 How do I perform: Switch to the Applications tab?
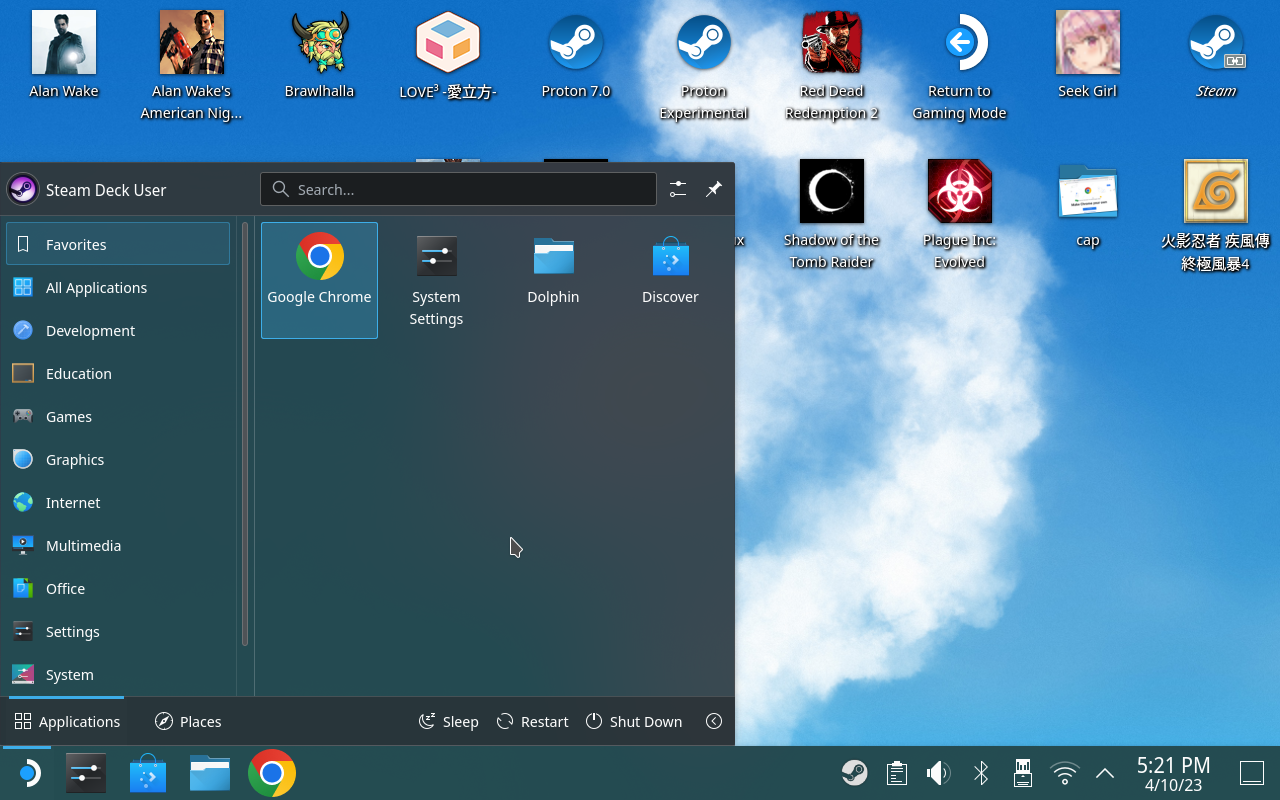67,721
